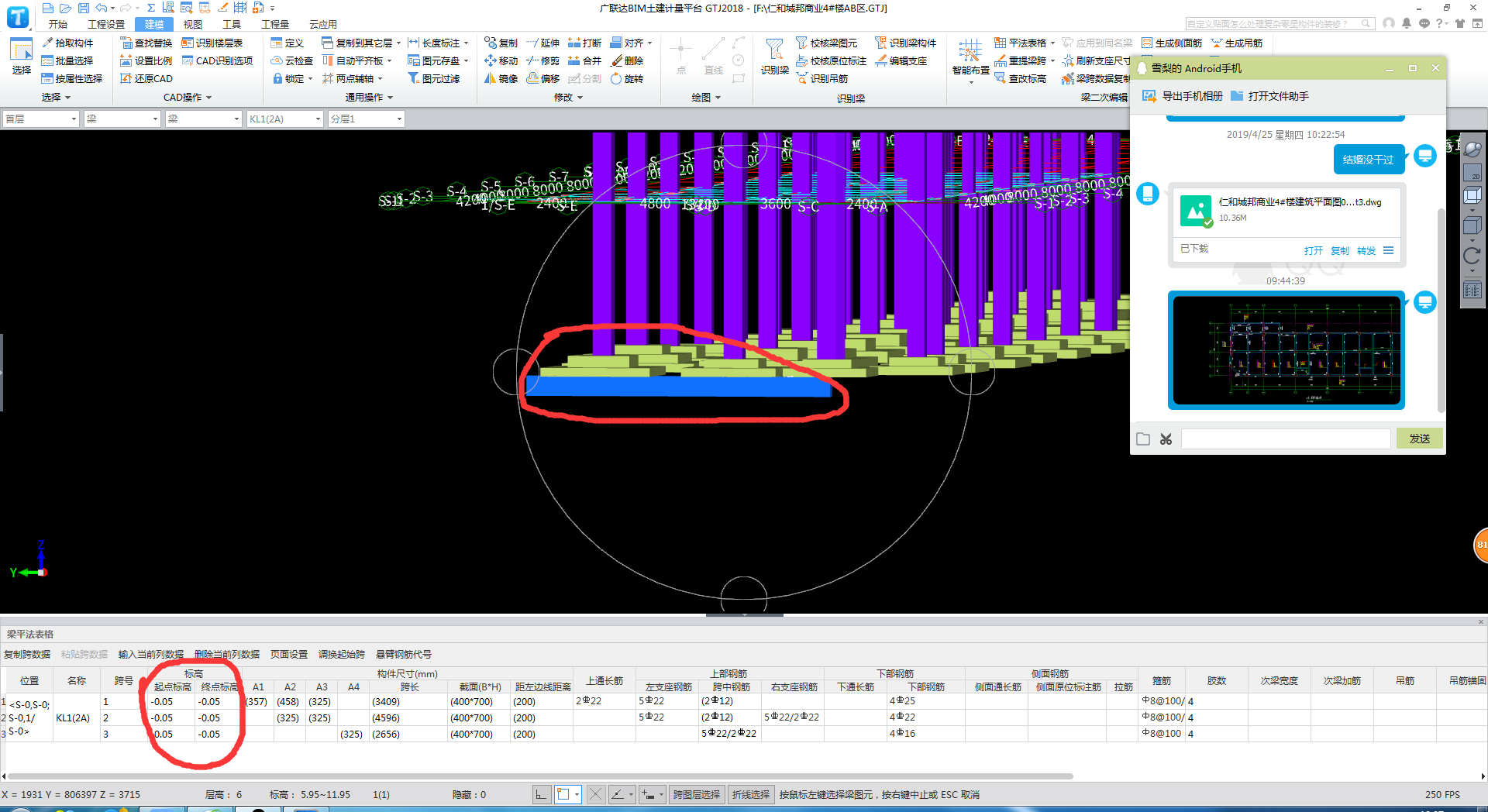Expand the 通用操作 group menu
This screenshot has width=1488, height=812.
pyautogui.click(x=370, y=98)
